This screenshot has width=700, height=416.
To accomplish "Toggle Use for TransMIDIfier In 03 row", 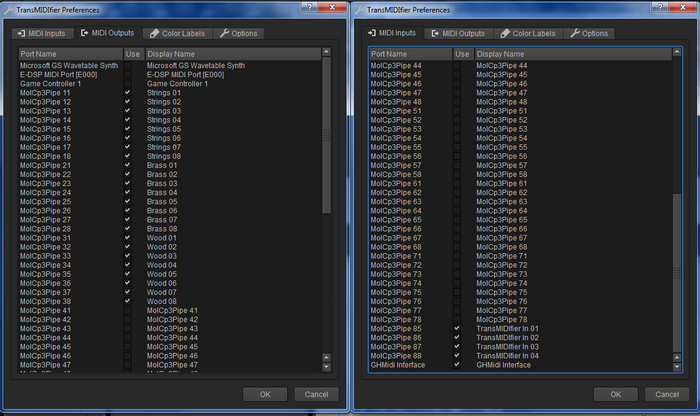I will pyautogui.click(x=457, y=347).
